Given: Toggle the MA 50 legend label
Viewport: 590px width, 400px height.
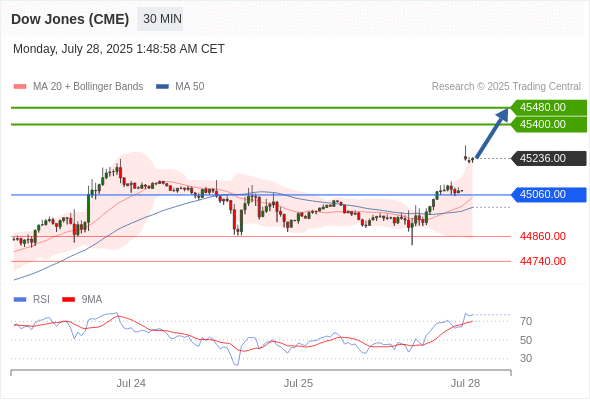Looking at the screenshot, I should [x=190, y=87].
